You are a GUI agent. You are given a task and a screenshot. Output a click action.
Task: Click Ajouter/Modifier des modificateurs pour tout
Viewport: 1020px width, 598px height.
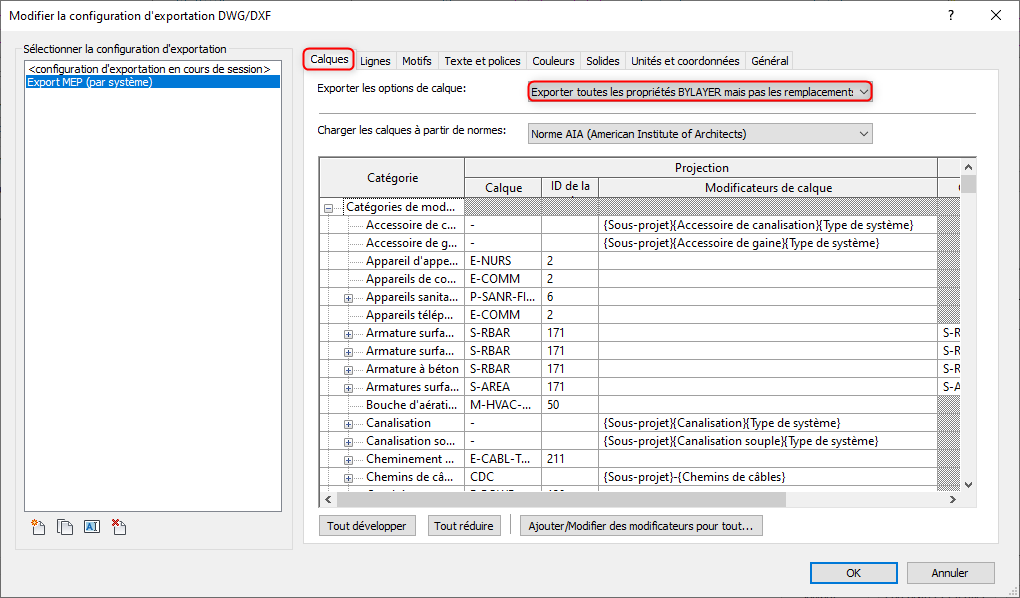(641, 526)
